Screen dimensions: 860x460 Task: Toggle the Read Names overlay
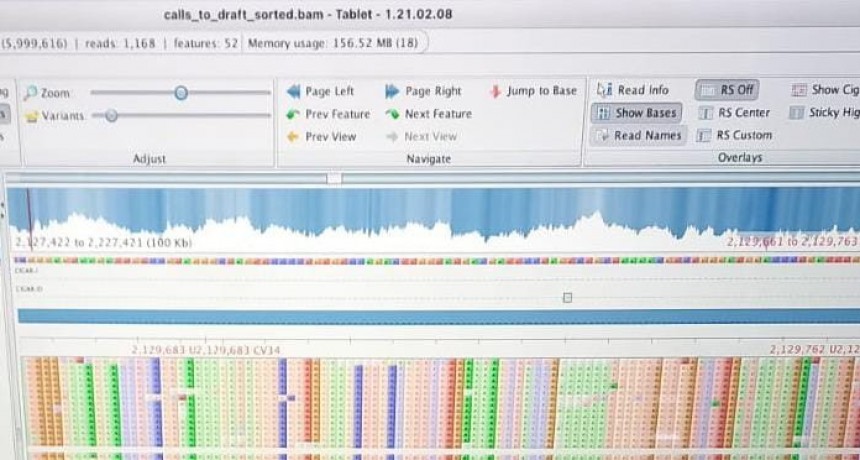638,135
